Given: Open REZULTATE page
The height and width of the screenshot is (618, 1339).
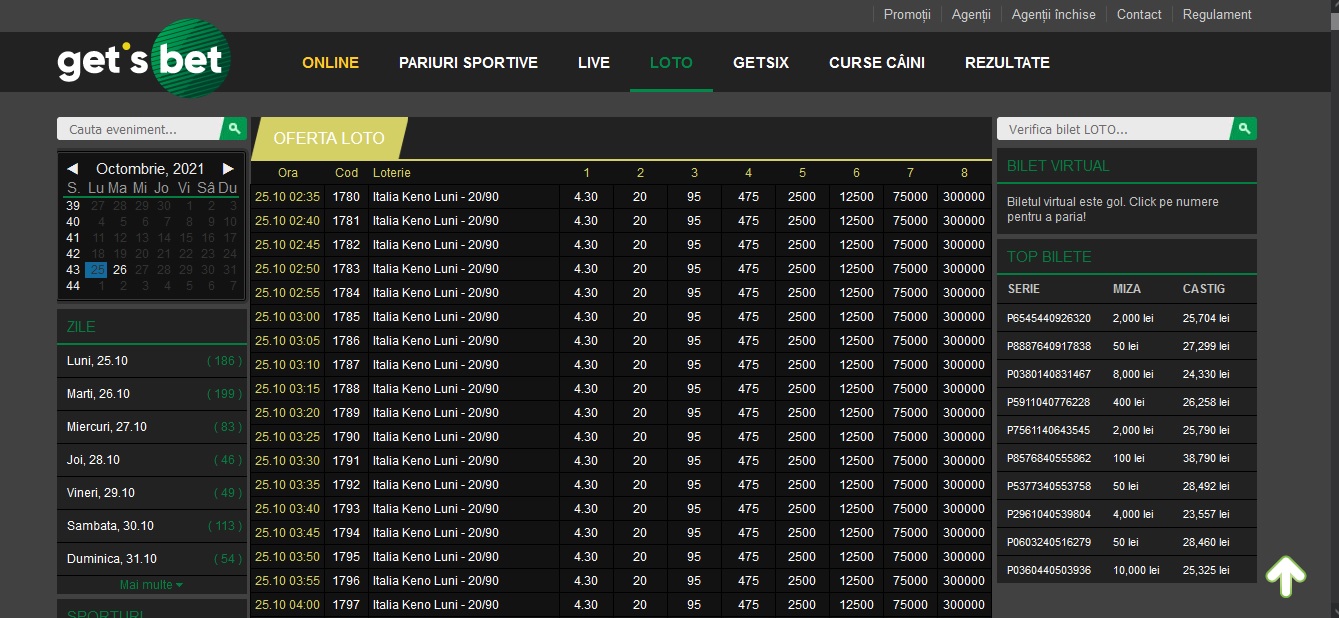Looking at the screenshot, I should click(1007, 62).
